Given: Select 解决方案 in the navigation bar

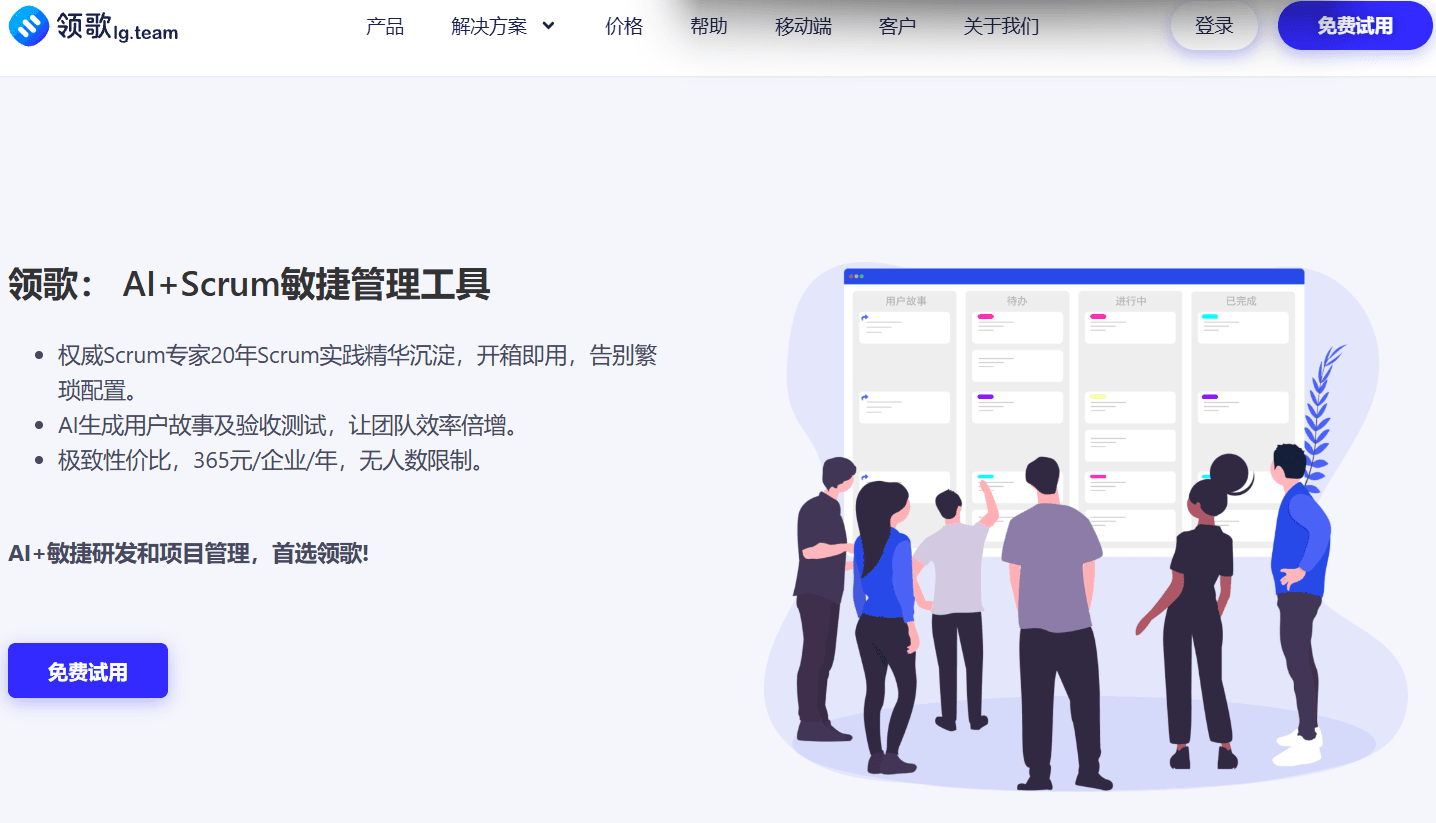Looking at the screenshot, I should point(489,27).
